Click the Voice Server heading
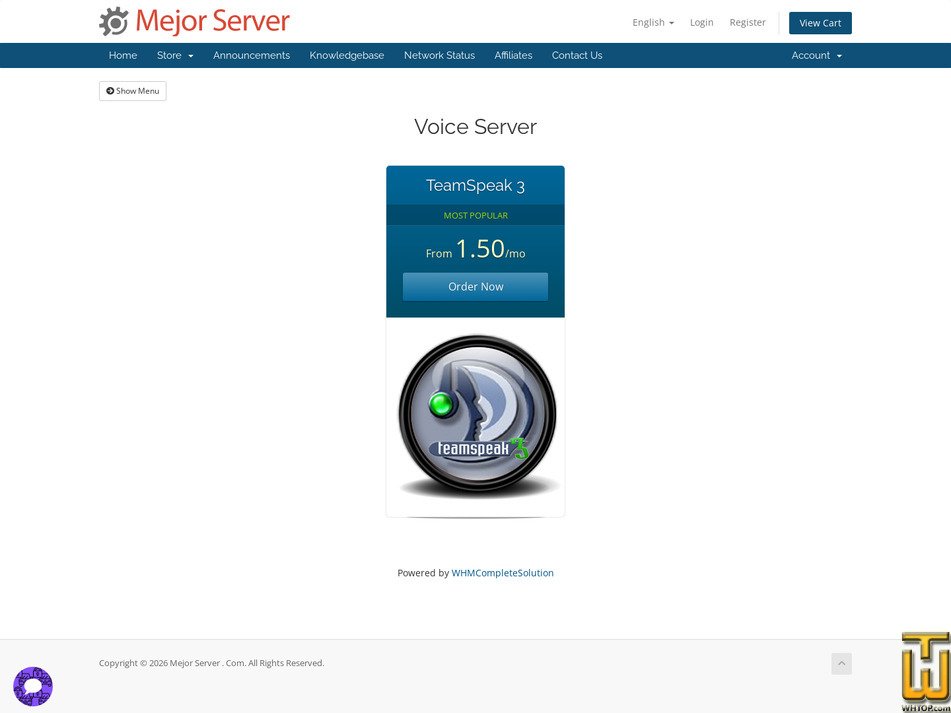Viewport: 951px width, 713px height. (x=476, y=127)
